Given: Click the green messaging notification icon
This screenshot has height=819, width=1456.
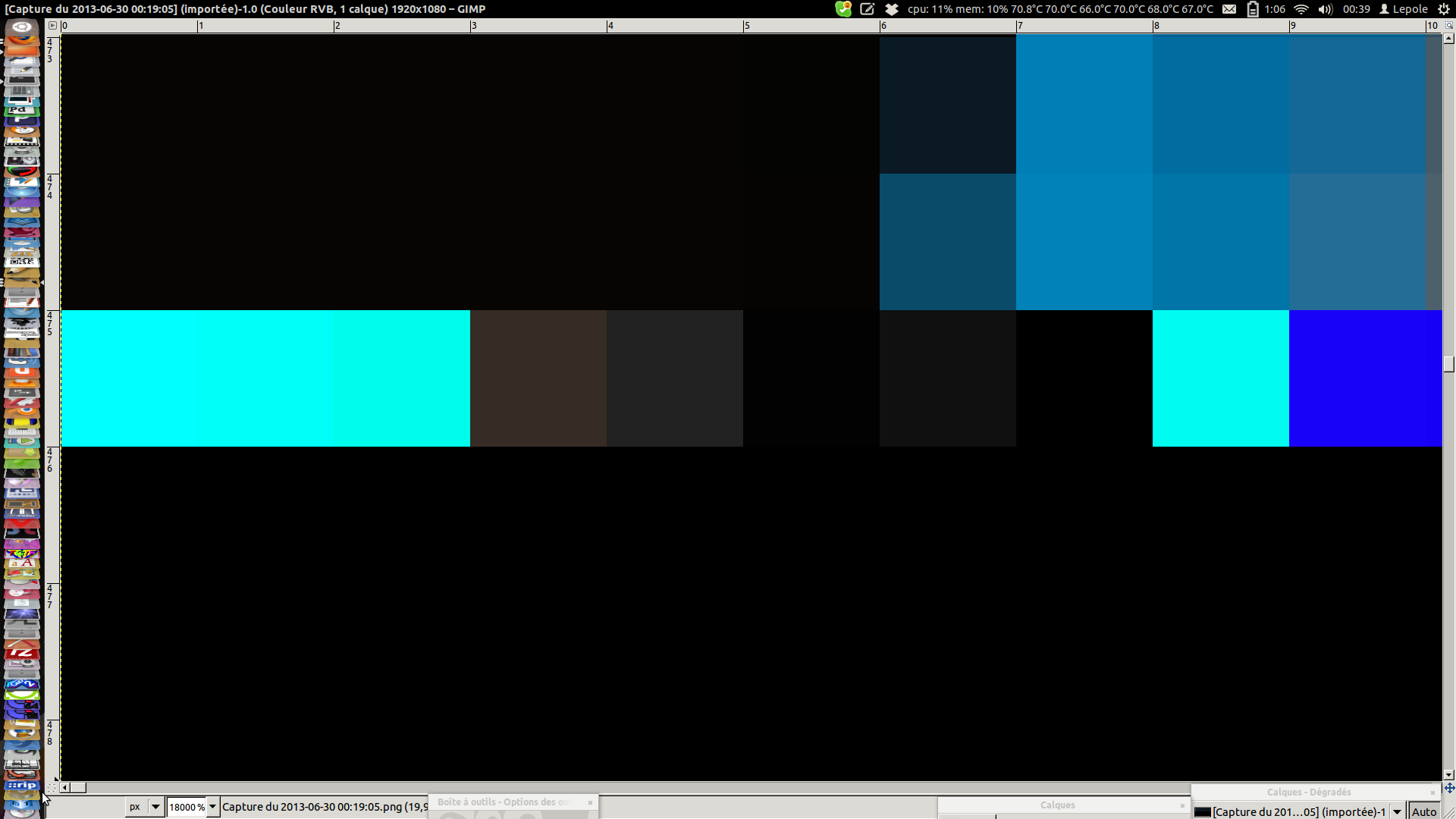Looking at the screenshot, I should pyautogui.click(x=843, y=9).
